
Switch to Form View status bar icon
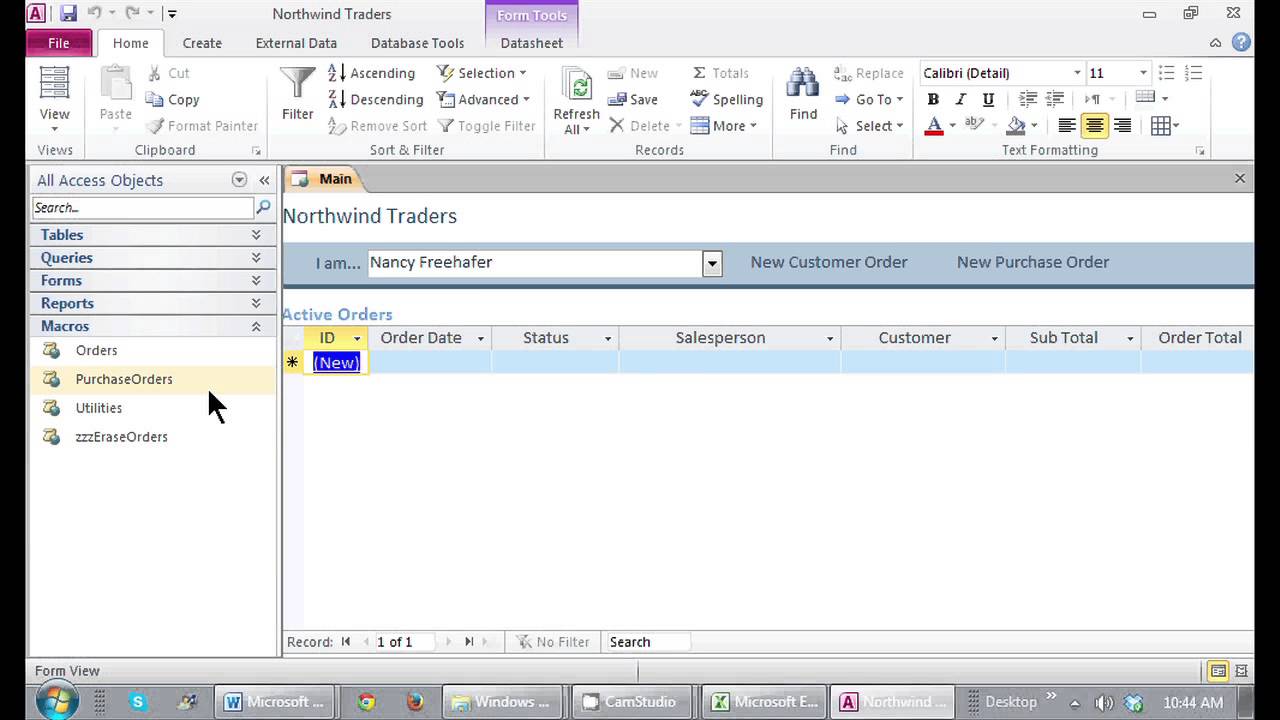click(1218, 671)
